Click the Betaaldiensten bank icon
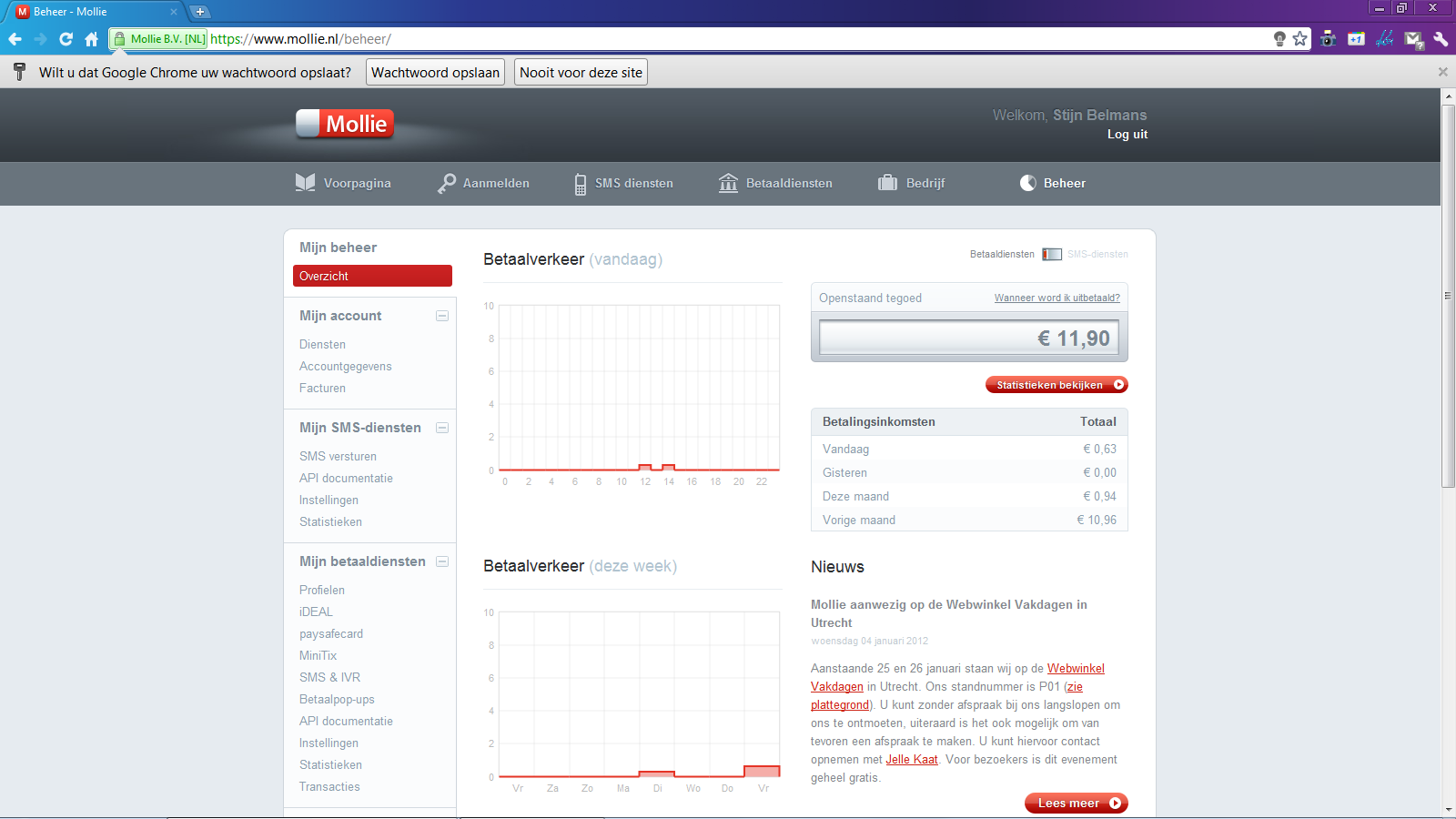This screenshot has height=819, width=1456. coord(728,183)
